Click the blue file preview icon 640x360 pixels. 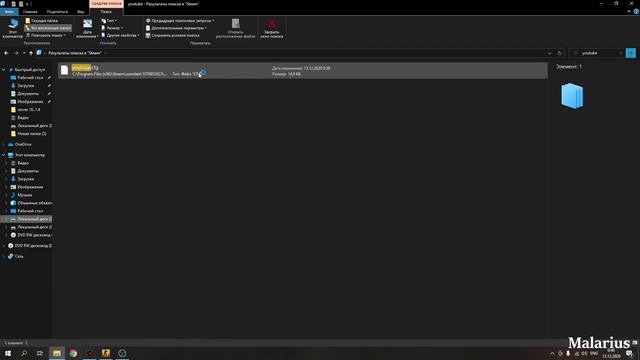tap(572, 96)
